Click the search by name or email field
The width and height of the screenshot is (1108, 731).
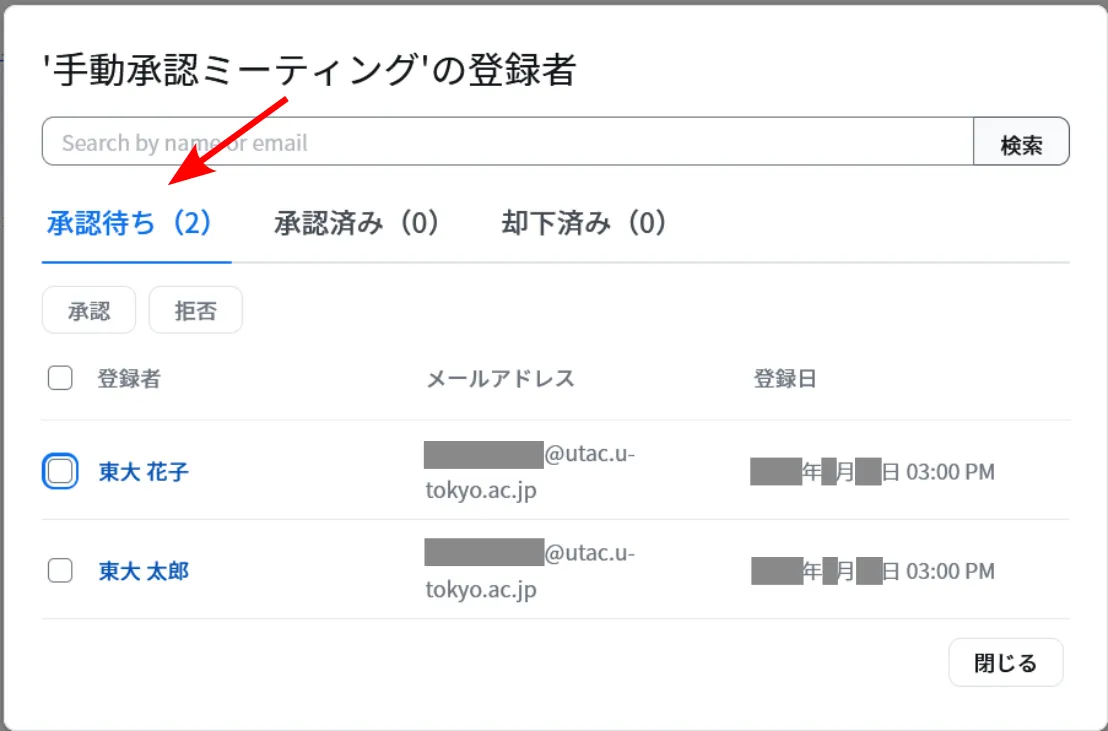[507, 142]
